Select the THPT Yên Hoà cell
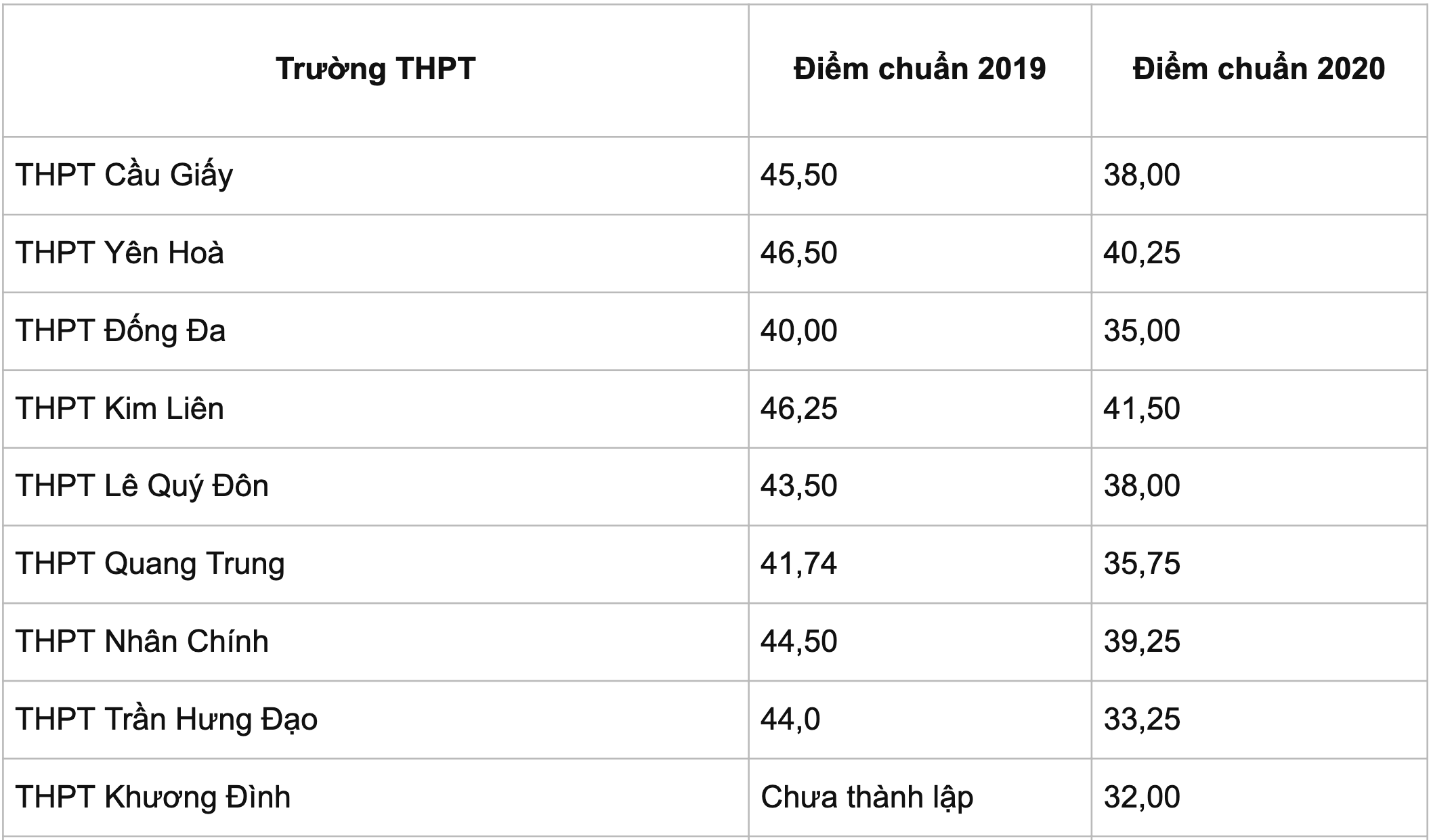 coord(119,253)
